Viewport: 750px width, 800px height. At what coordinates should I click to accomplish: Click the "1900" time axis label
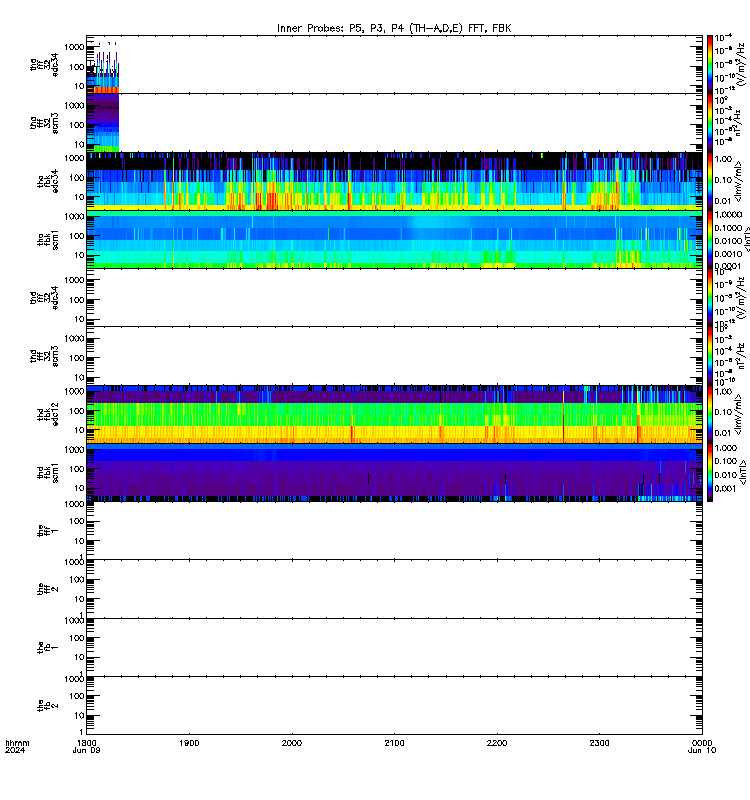coord(189,743)
